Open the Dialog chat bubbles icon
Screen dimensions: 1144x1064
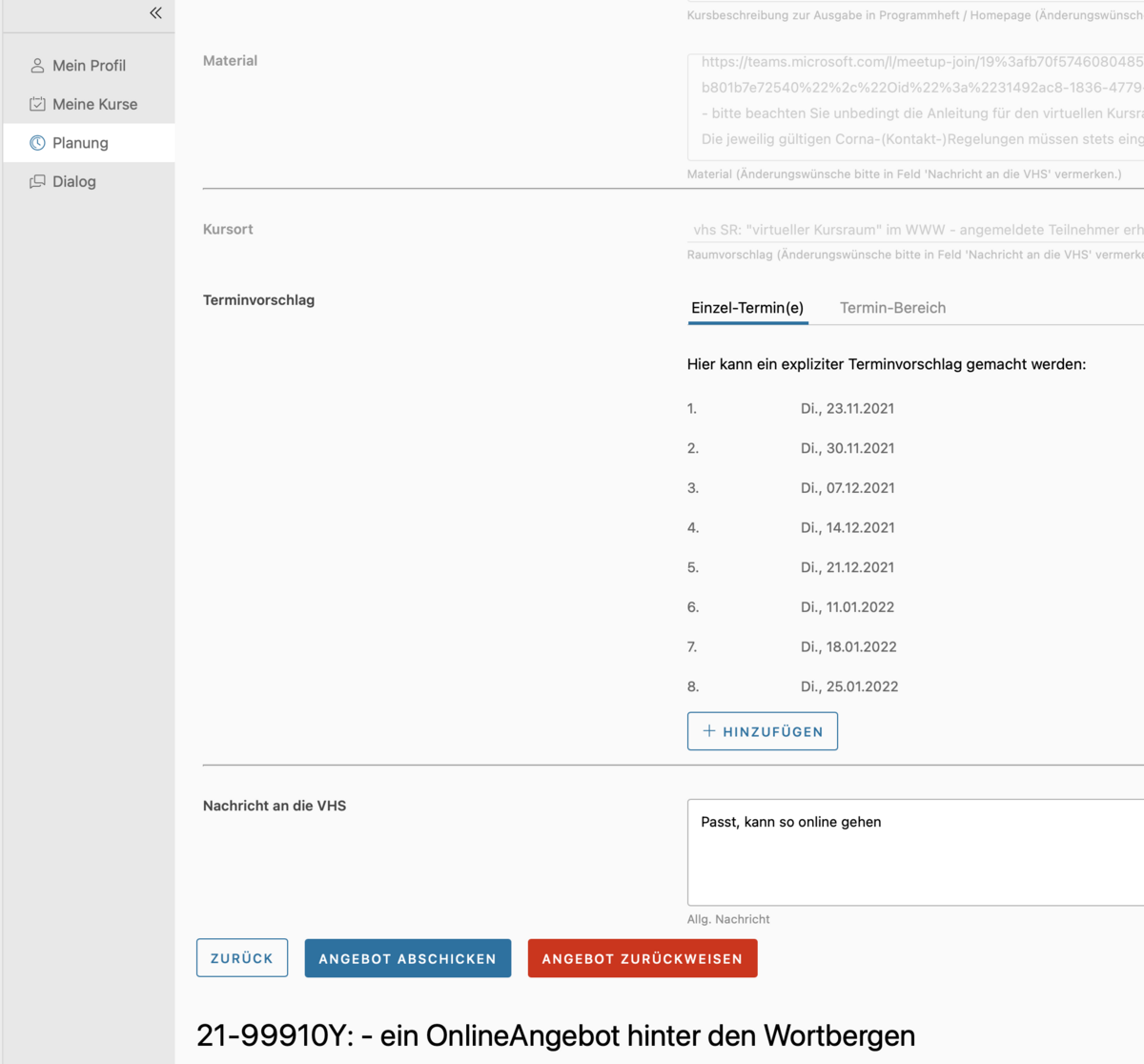pyautogui.click(x=38, y=181)
